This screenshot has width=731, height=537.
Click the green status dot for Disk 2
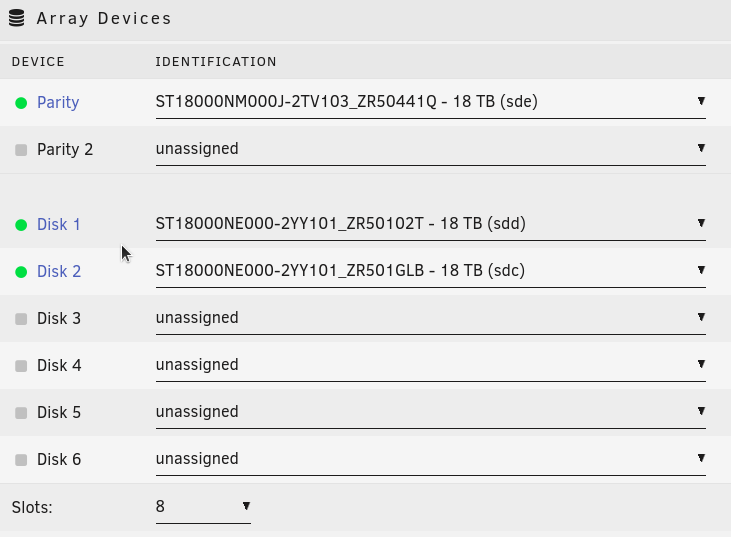21,272
